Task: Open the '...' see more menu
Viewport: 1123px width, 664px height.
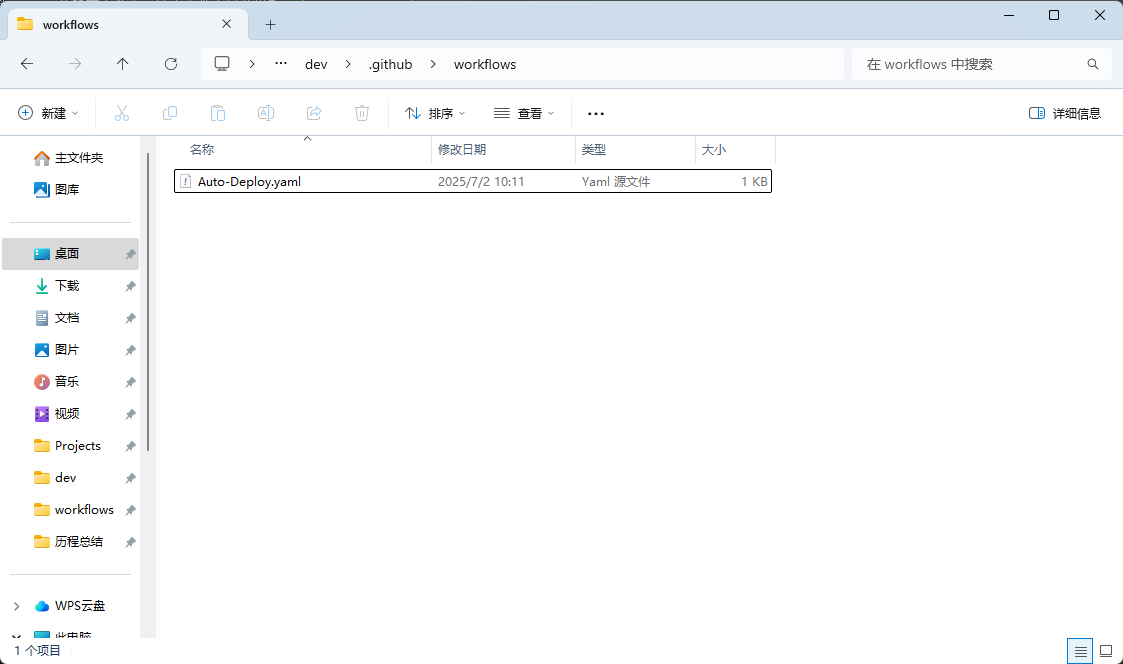Action: click(595, 113)
